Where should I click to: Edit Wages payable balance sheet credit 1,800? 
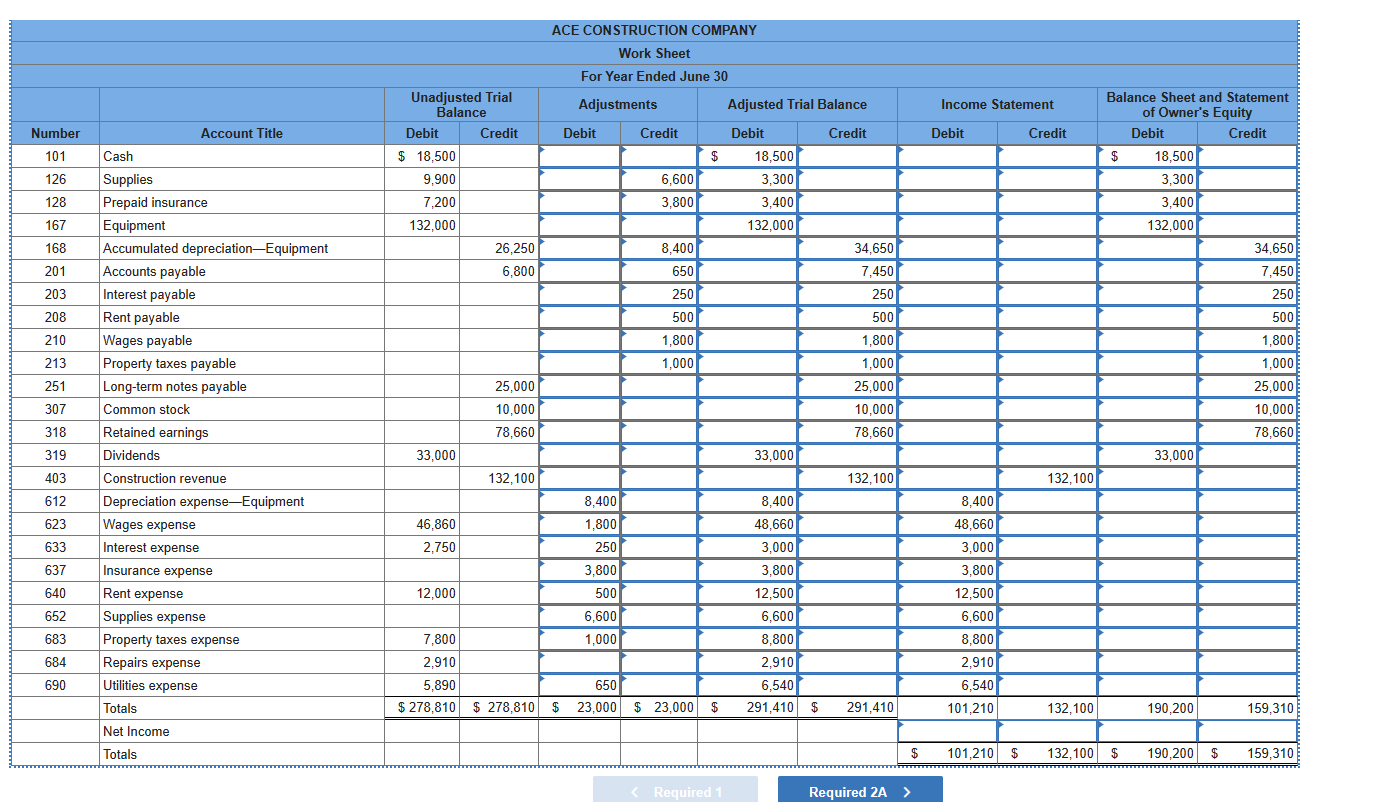click(1247, 340)
